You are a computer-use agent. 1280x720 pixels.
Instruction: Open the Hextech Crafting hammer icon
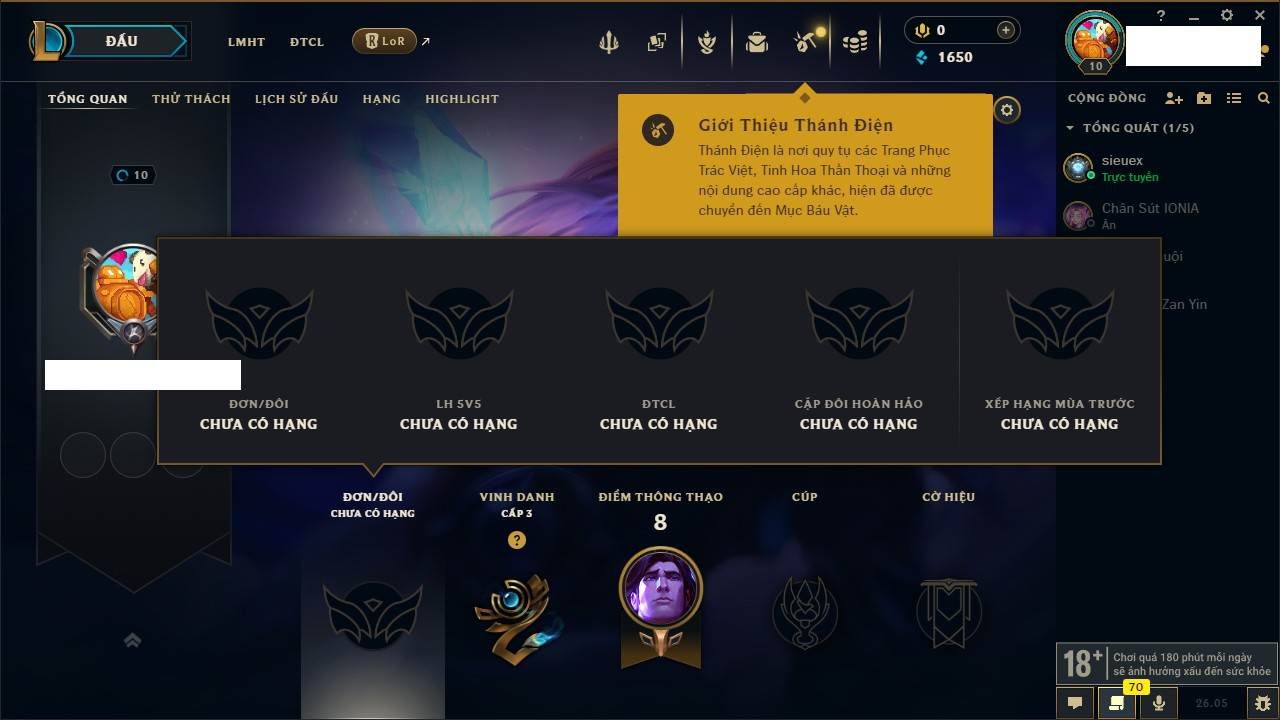pyautogui.click(x=805, y=41)
